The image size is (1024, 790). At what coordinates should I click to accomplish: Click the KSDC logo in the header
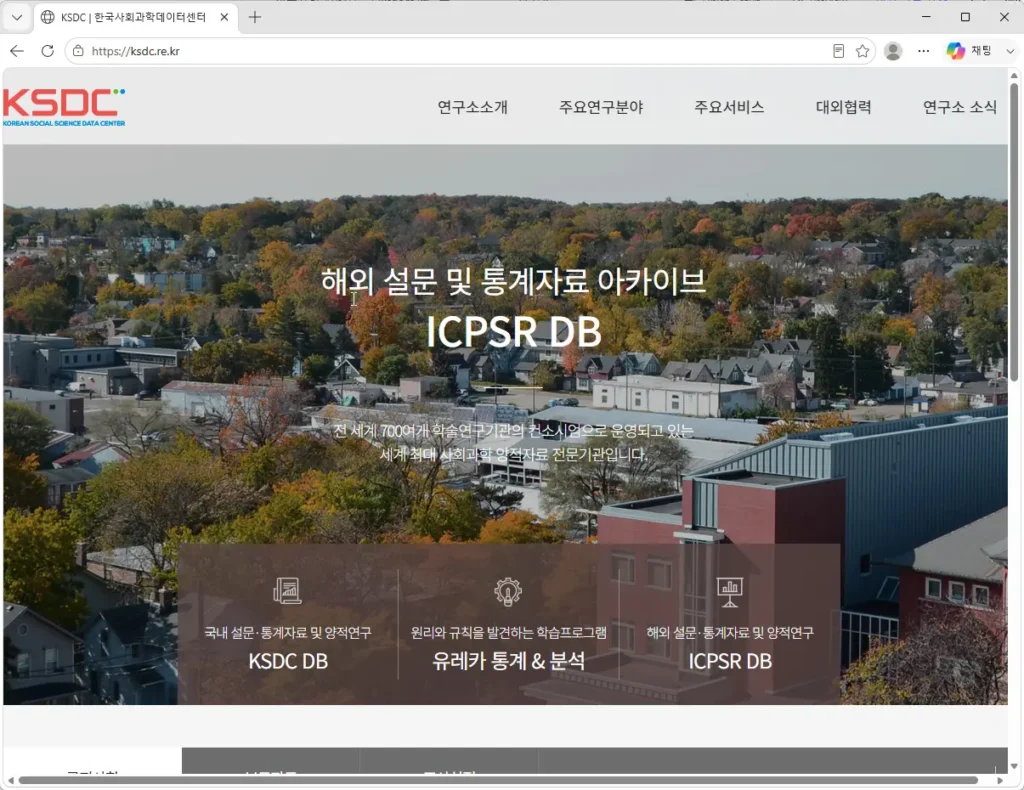pyautogui.click(x=64, y=107)
